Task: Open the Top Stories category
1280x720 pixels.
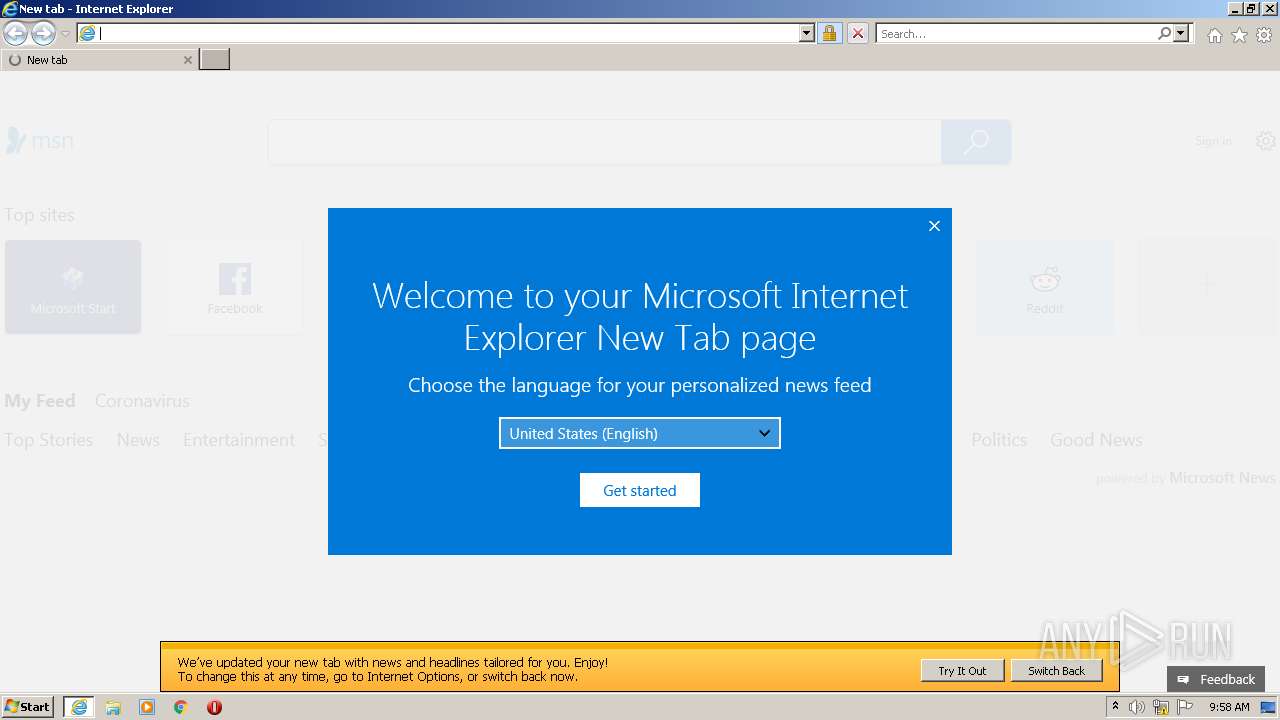Action: 48,440
